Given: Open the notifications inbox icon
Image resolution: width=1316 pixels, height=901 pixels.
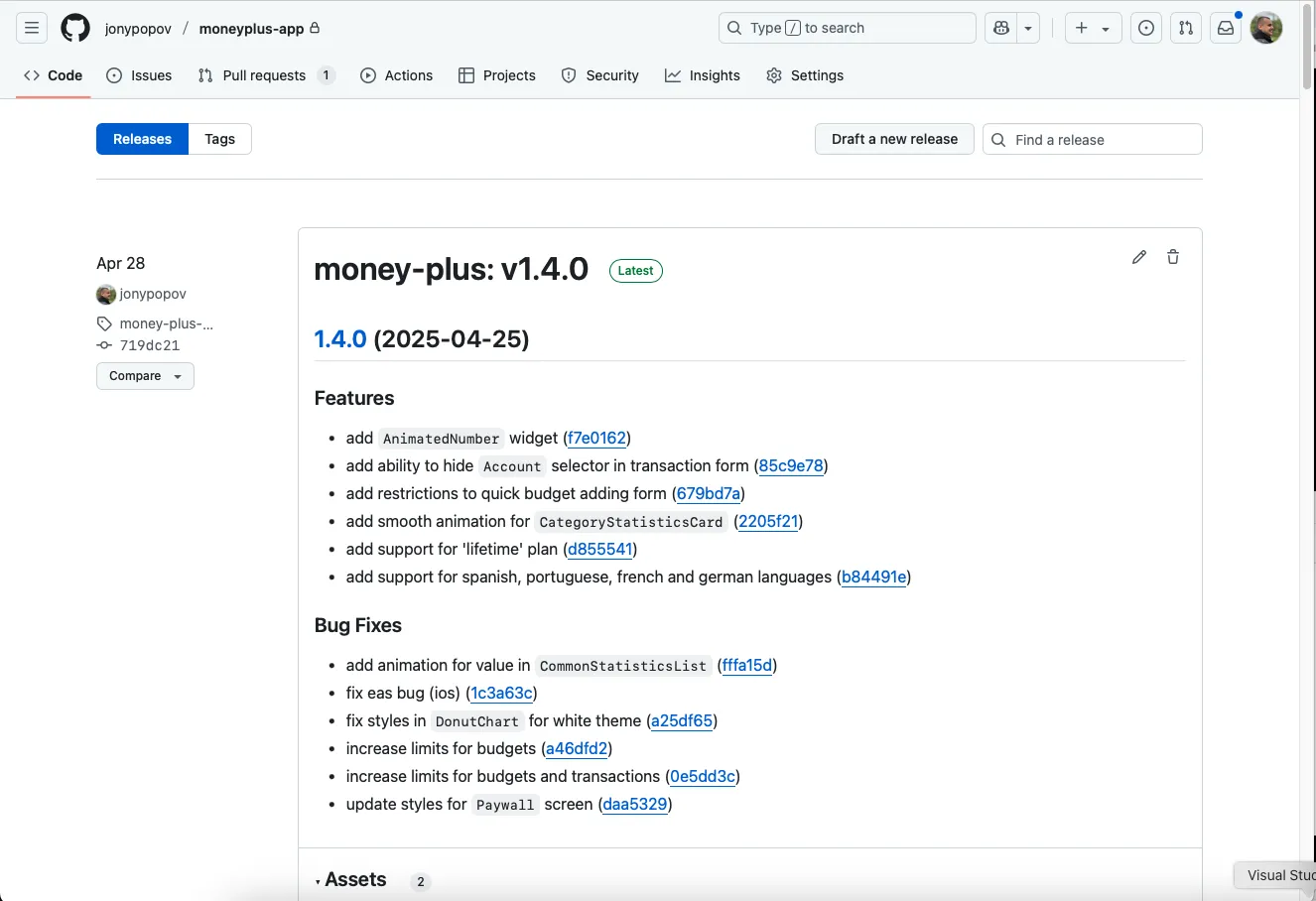Looking at the screenshot, I should click(x=1226, y=28).
